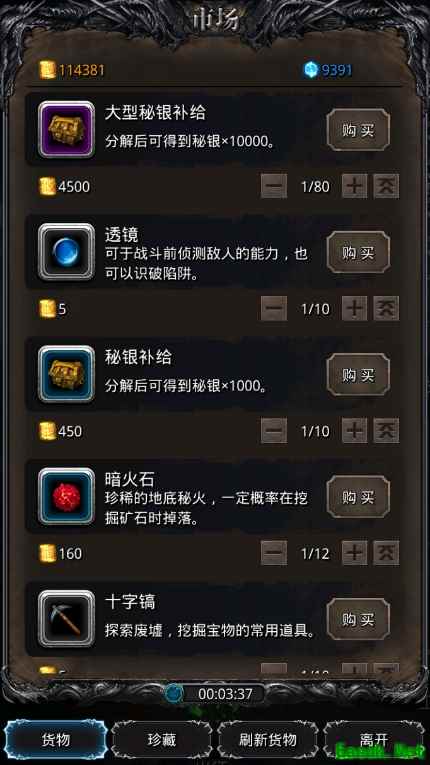The width and height of the screenshot is (430, 765).
Task: Tap the gold coin balance icon
Action: tap(48, 71)
